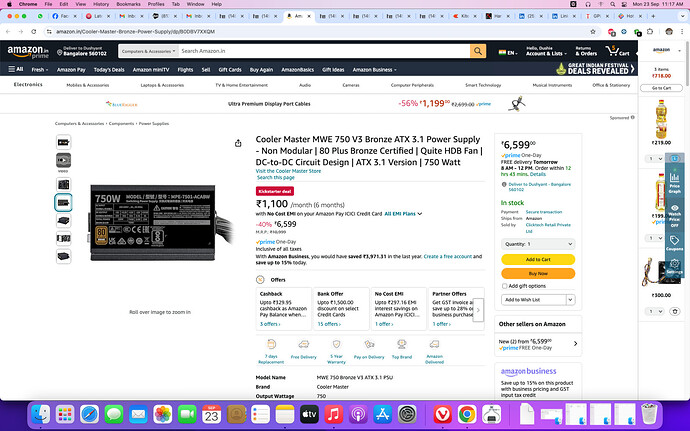
Task: Click the Pay on Delivery icon
Action: pos(369,344)
